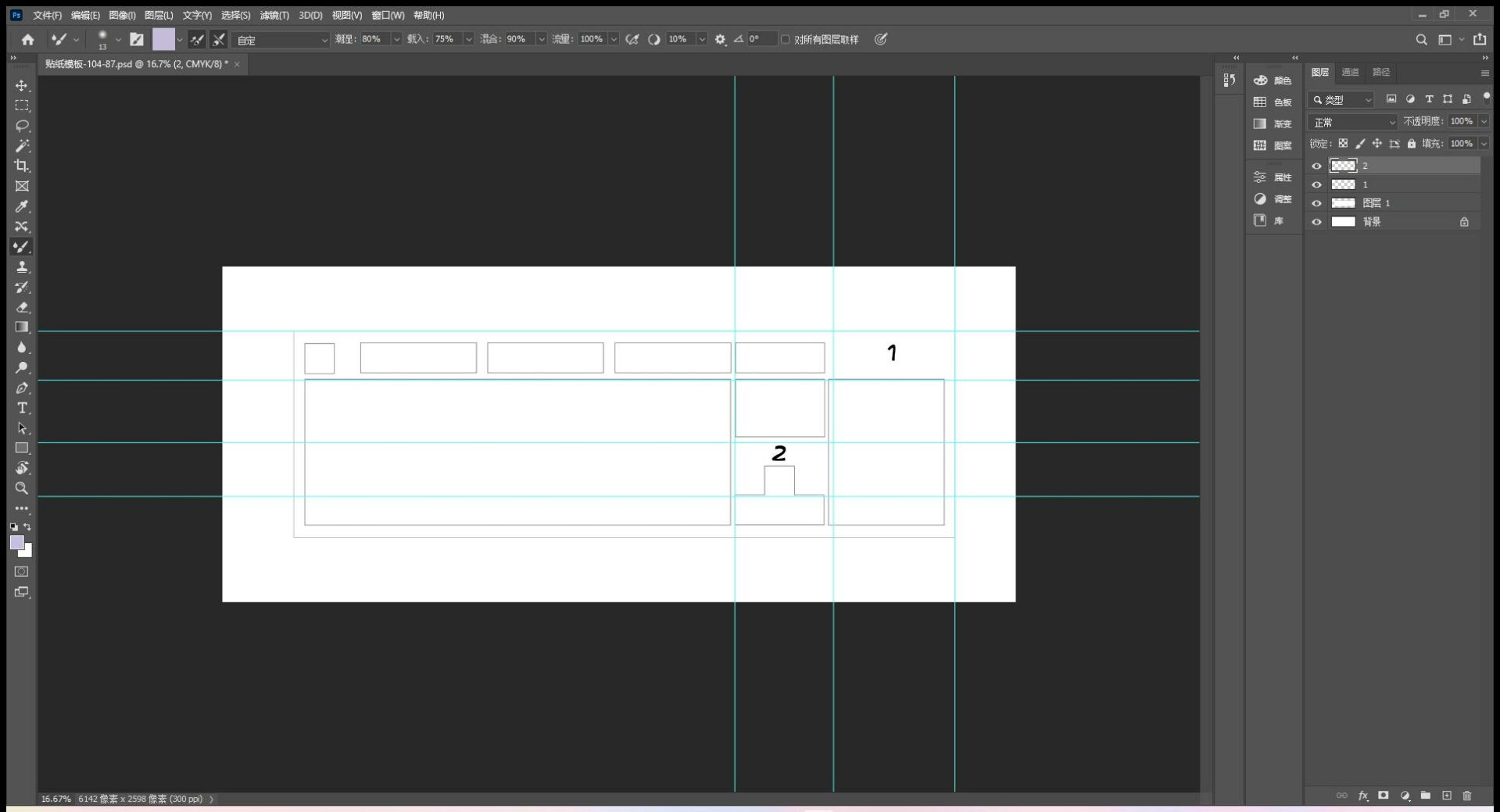Open the 色板 panel button
Screen dimensions: 1500x812
(x=1273, y=102)
